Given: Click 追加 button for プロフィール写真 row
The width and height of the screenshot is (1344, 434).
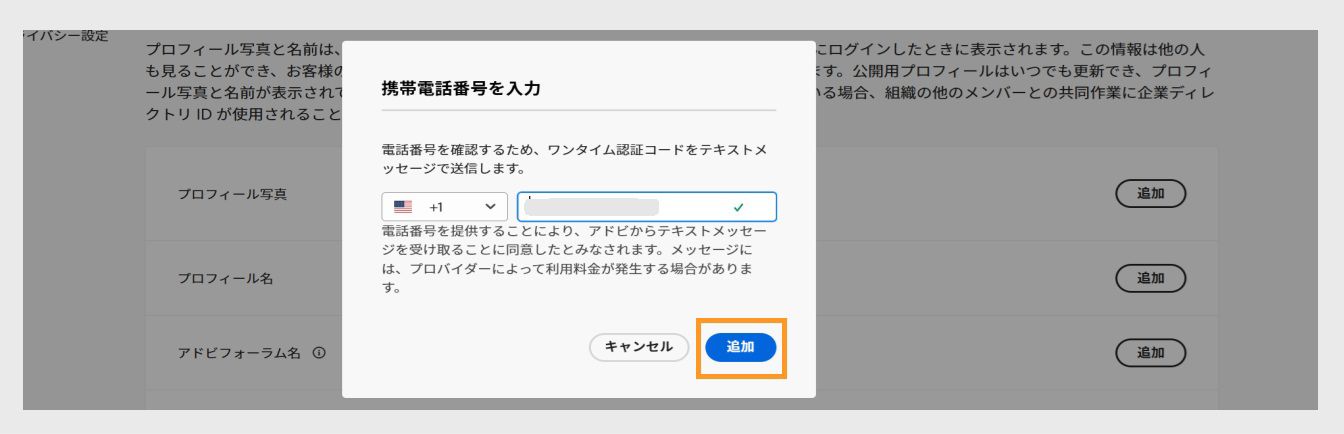Looking at the screenshot, I should click(x=1150, y=194).
